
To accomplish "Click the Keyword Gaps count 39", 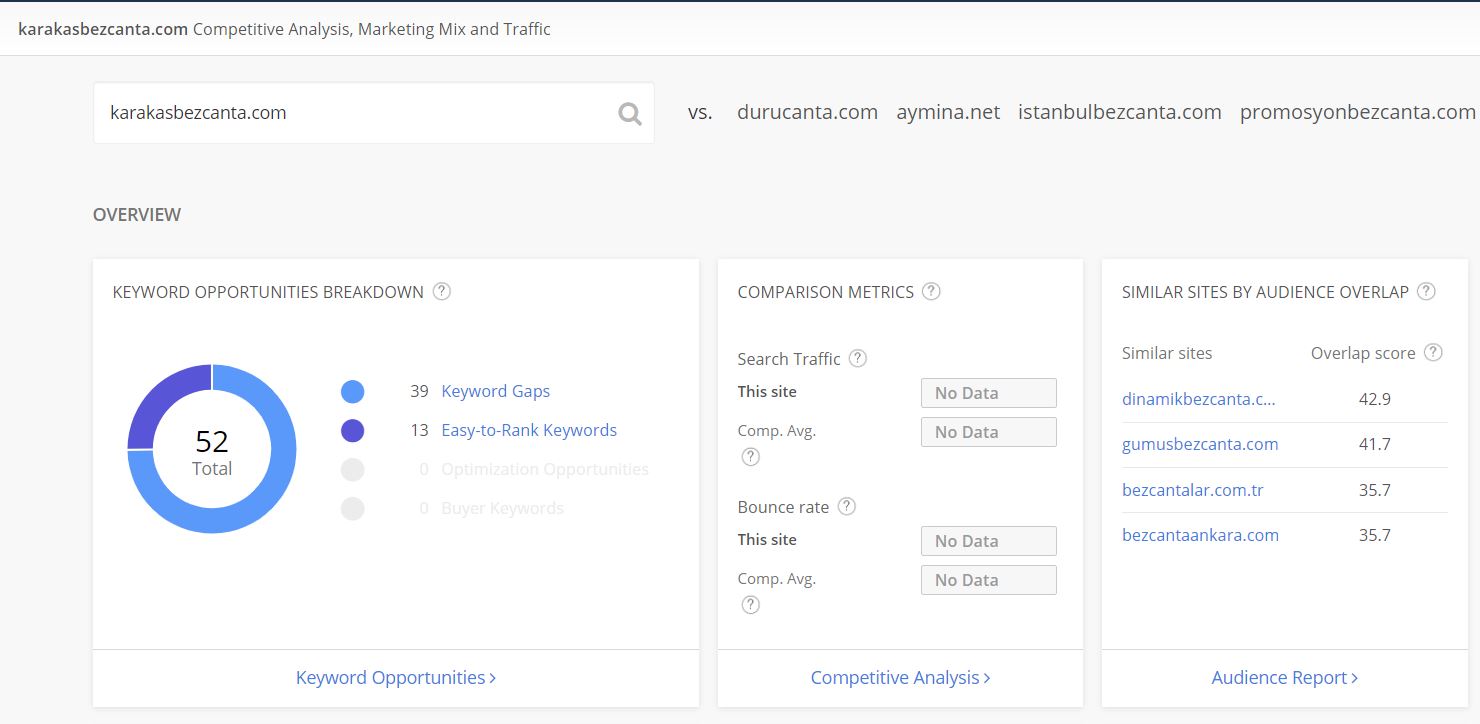I will pos(419,391).
